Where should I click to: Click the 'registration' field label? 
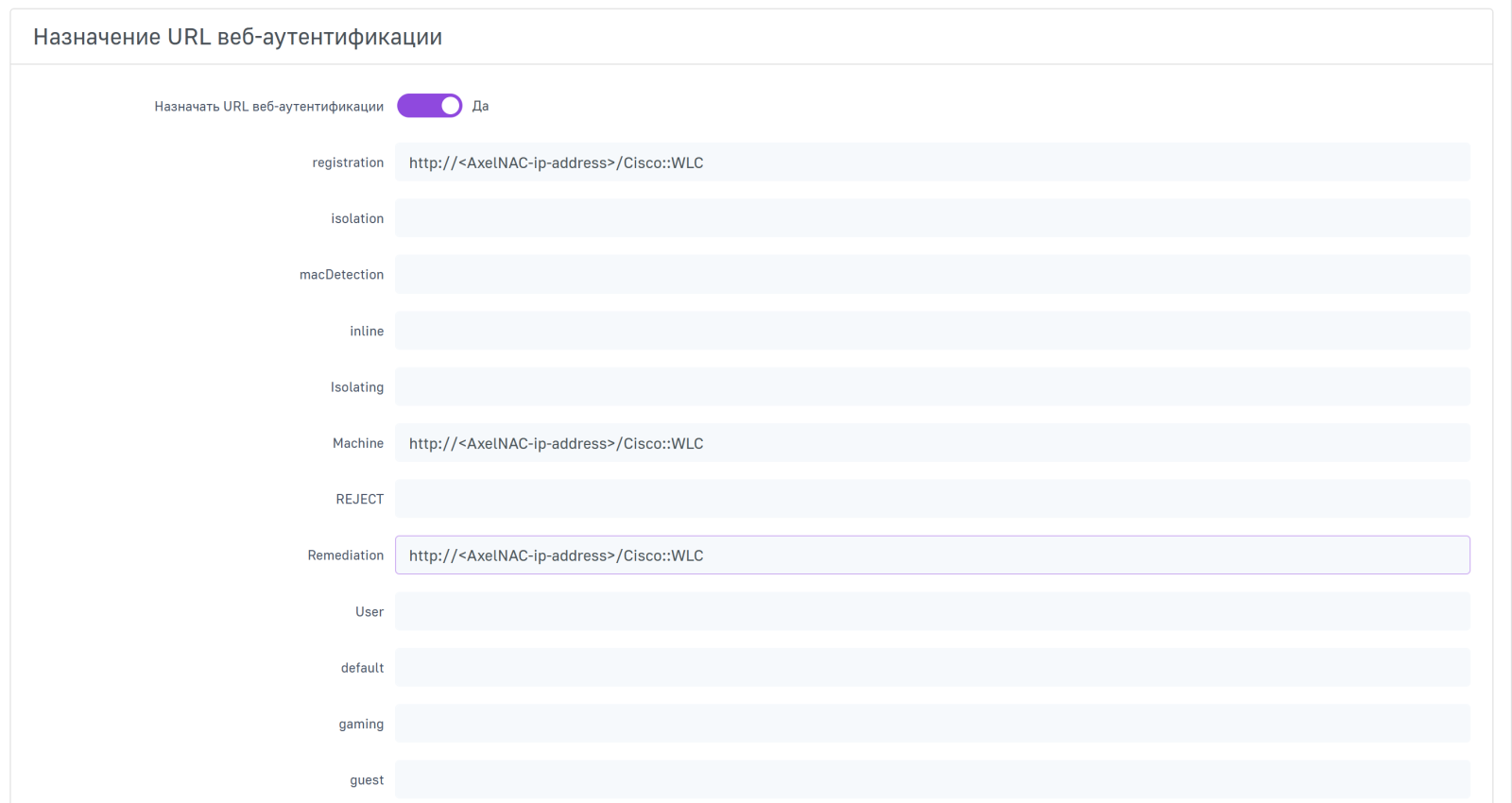tap(348, 162)
